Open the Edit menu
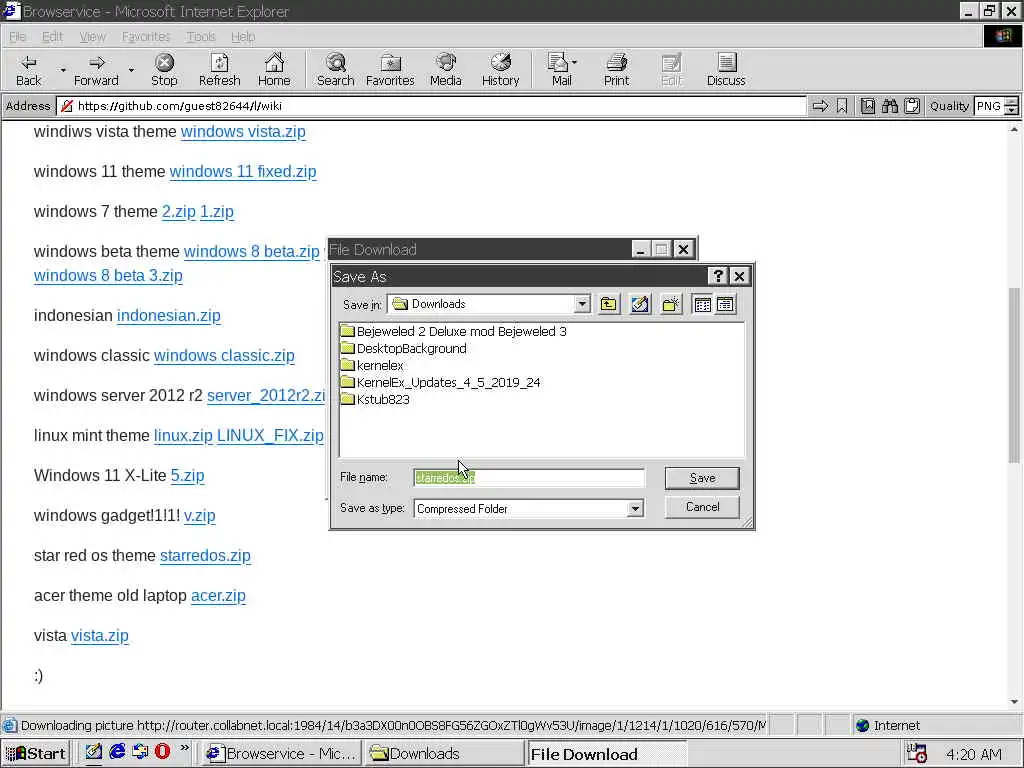This screenshot has width=1024, height=768. [x=52, y=37]
